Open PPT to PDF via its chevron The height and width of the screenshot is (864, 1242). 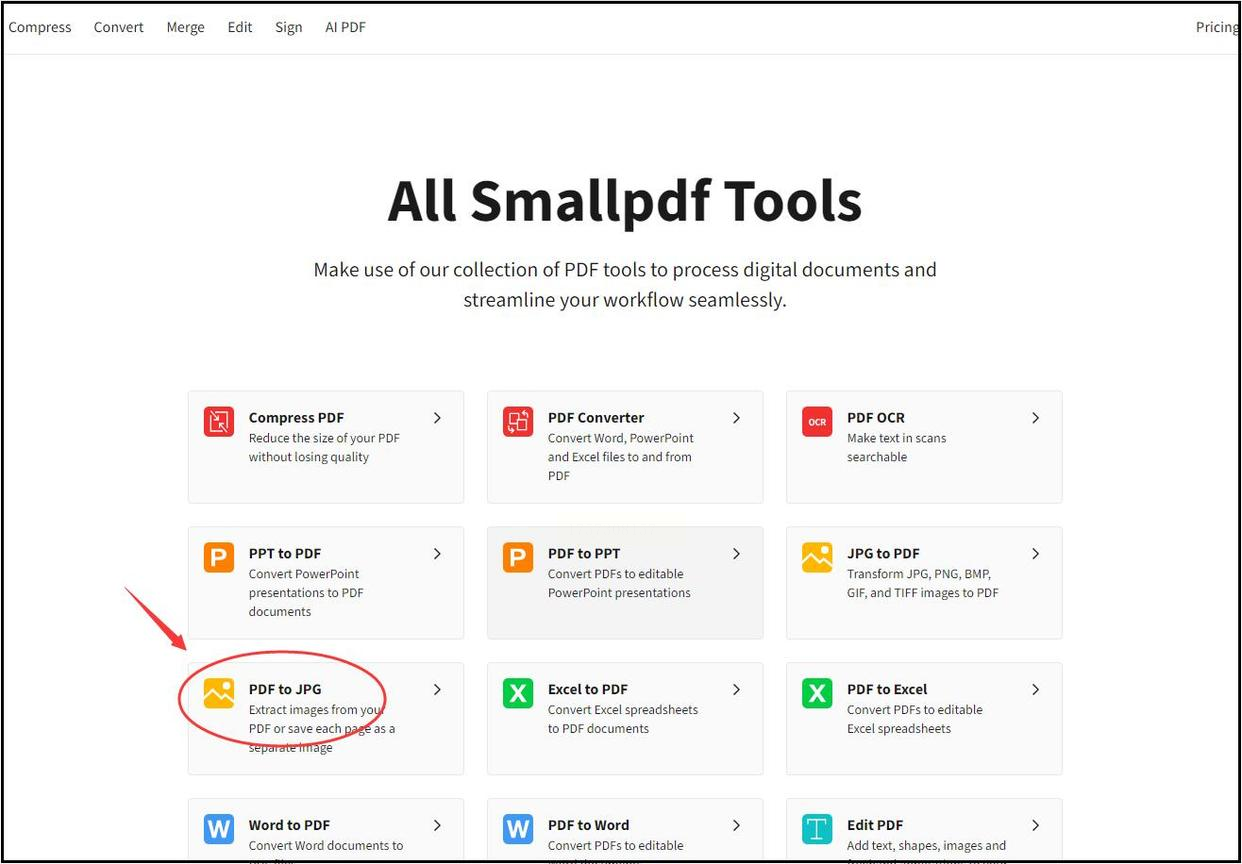pos(437,554)
